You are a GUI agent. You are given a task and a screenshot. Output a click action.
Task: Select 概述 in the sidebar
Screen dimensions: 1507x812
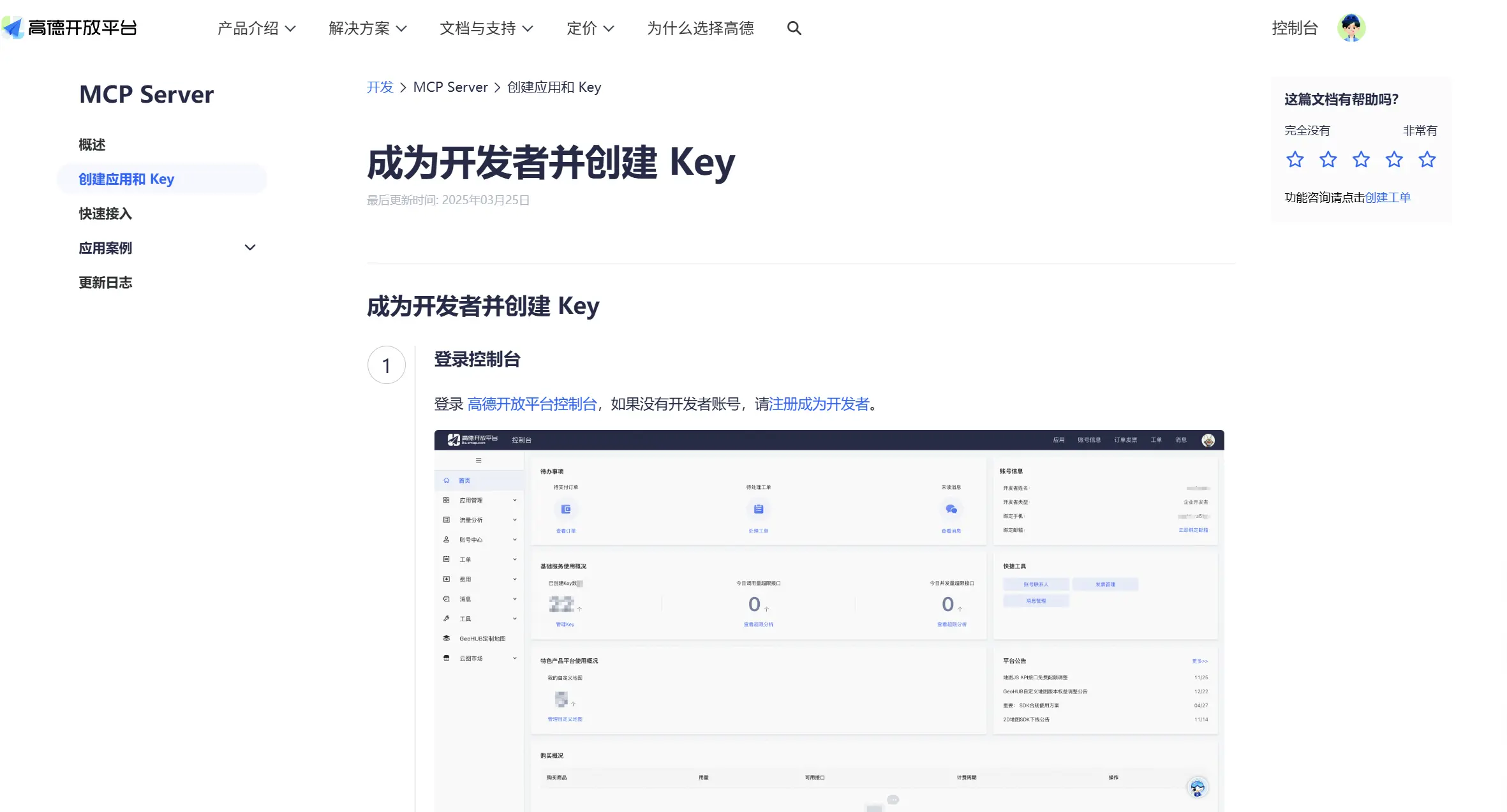(92, 145)
